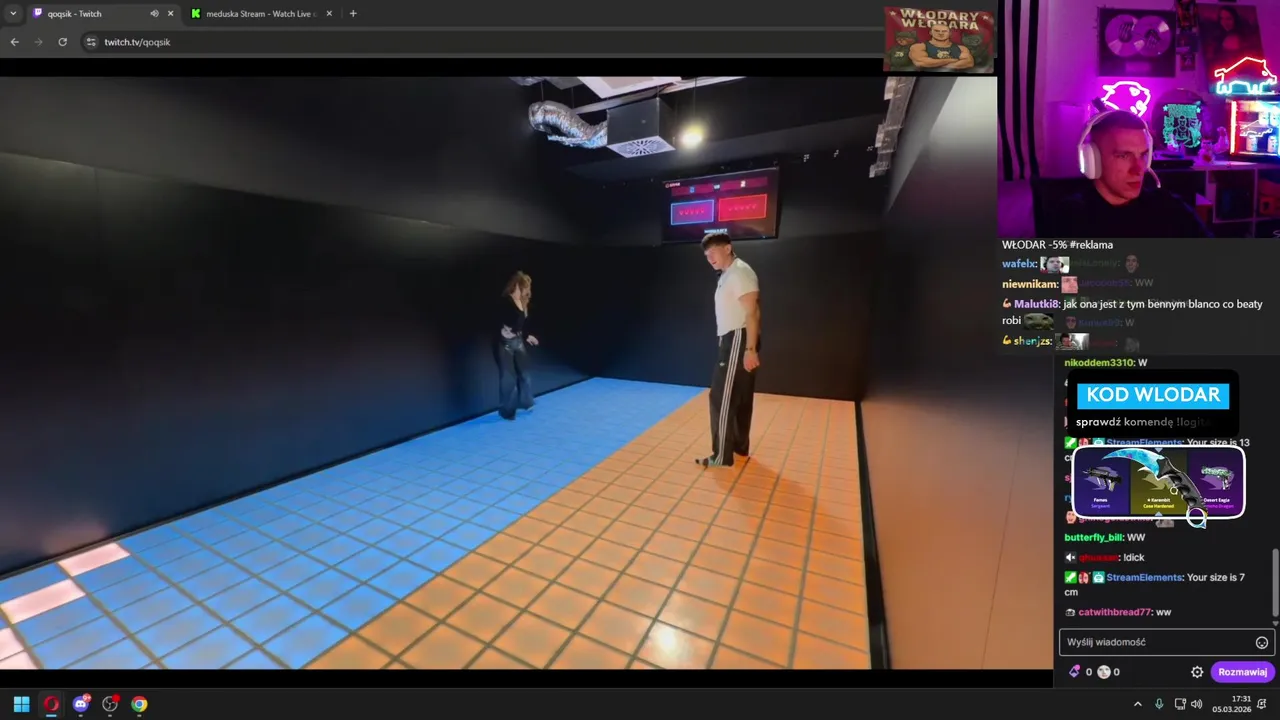This screenshot has width=1280, height=720.
Task: Open network status in system tray
Action: click(1180, 704)
